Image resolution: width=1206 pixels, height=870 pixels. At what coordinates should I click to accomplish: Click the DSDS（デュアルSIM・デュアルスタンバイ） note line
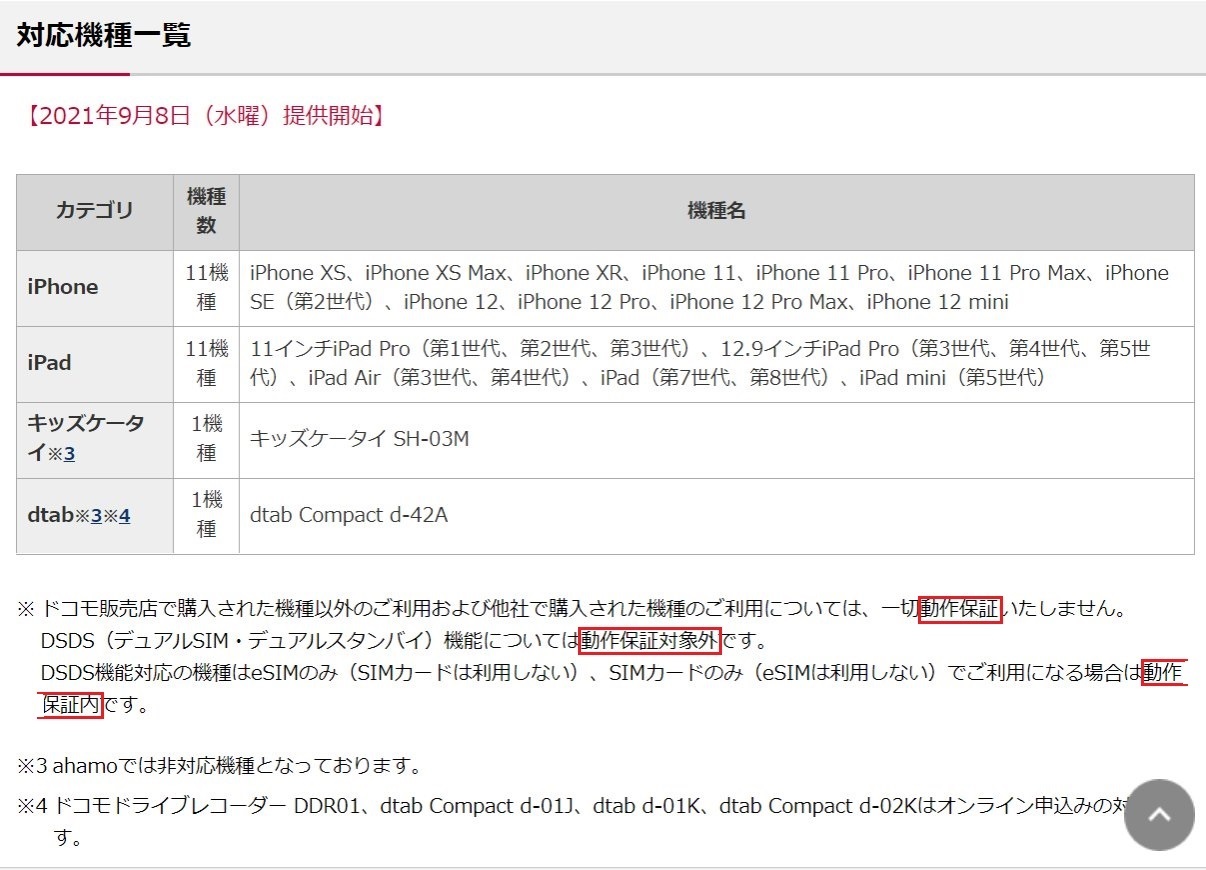pos(404,640)
